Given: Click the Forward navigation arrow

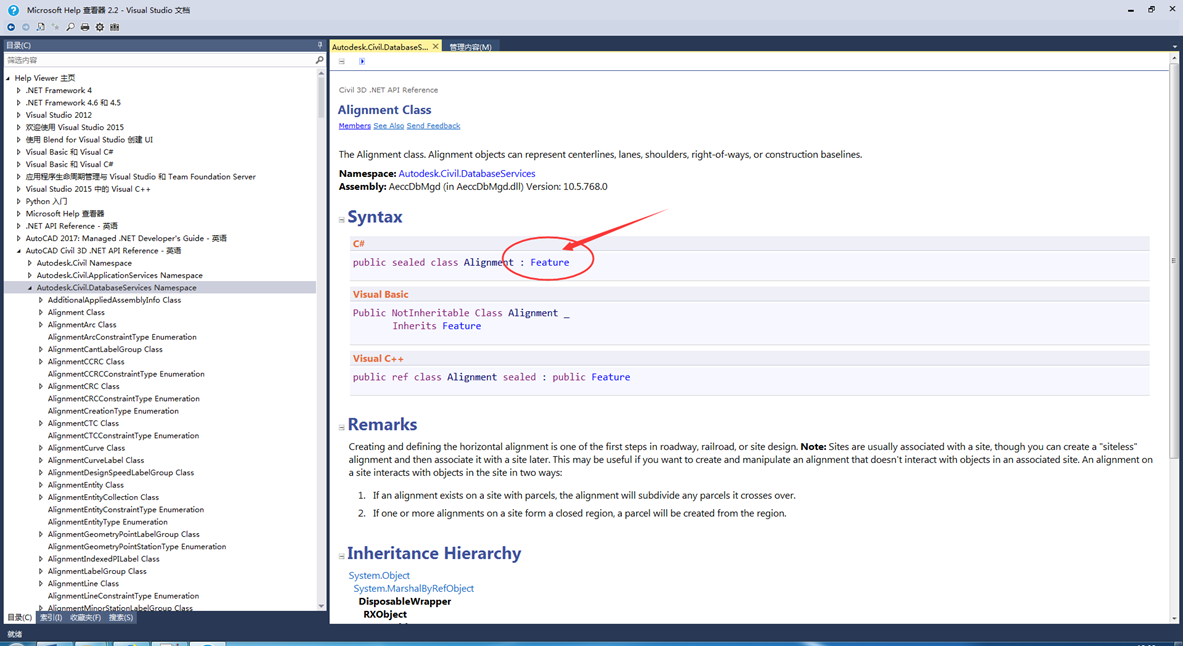Looking at the screenshot, I should coord(26,27).
